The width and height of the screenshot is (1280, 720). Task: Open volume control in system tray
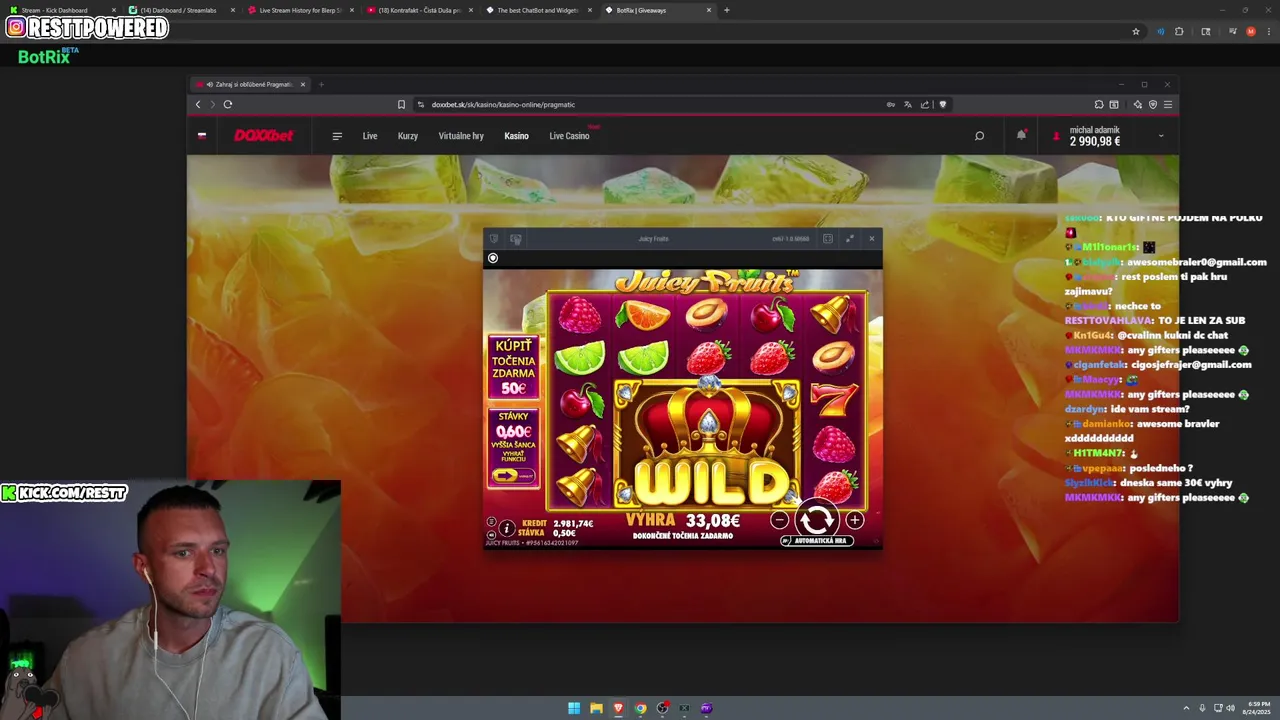point(1230,708)
